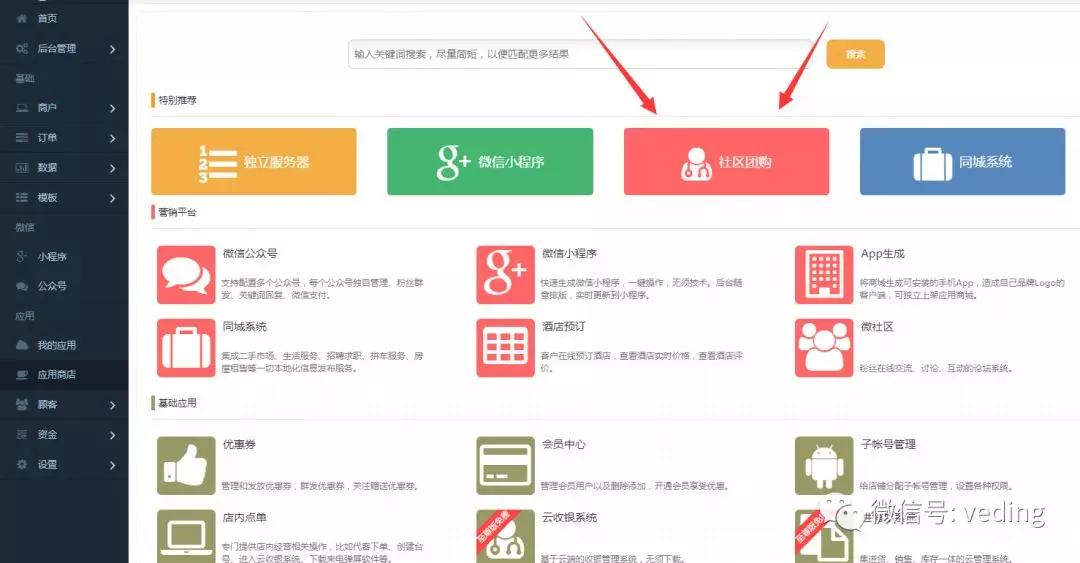Open the 子帐号管理 android robot icon
The width and height of the screenshot is (1080, 563).
coord(824,466)
